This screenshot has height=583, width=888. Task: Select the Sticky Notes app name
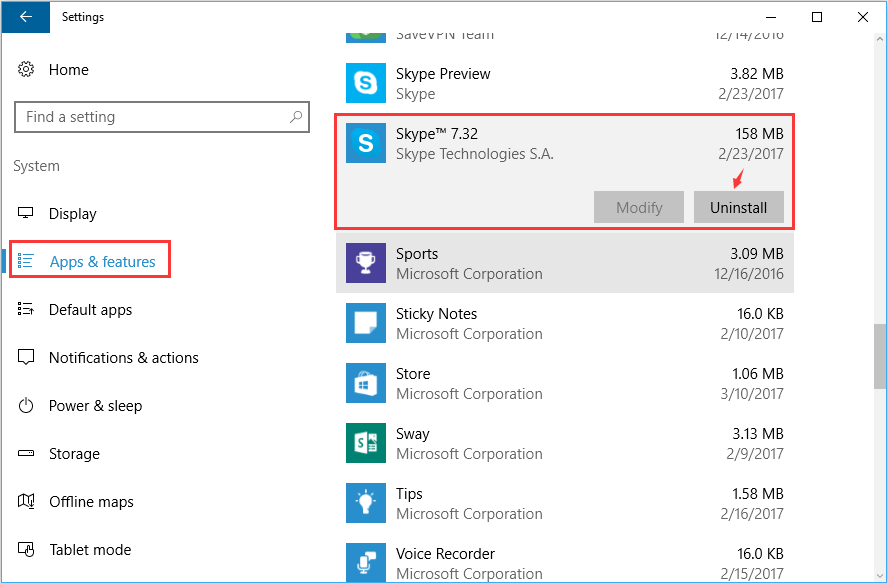436,314
